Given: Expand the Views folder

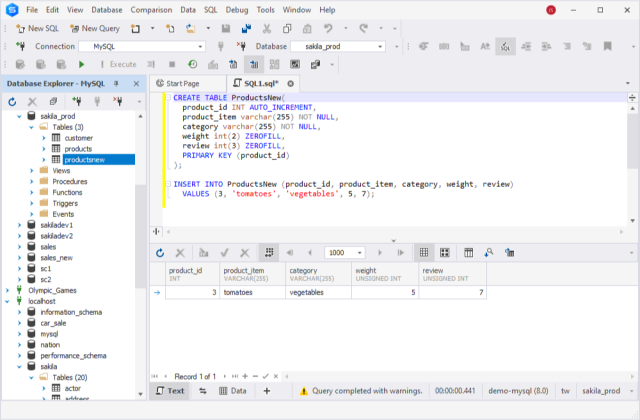Looking at the screenshot, I should pos(31,171).
